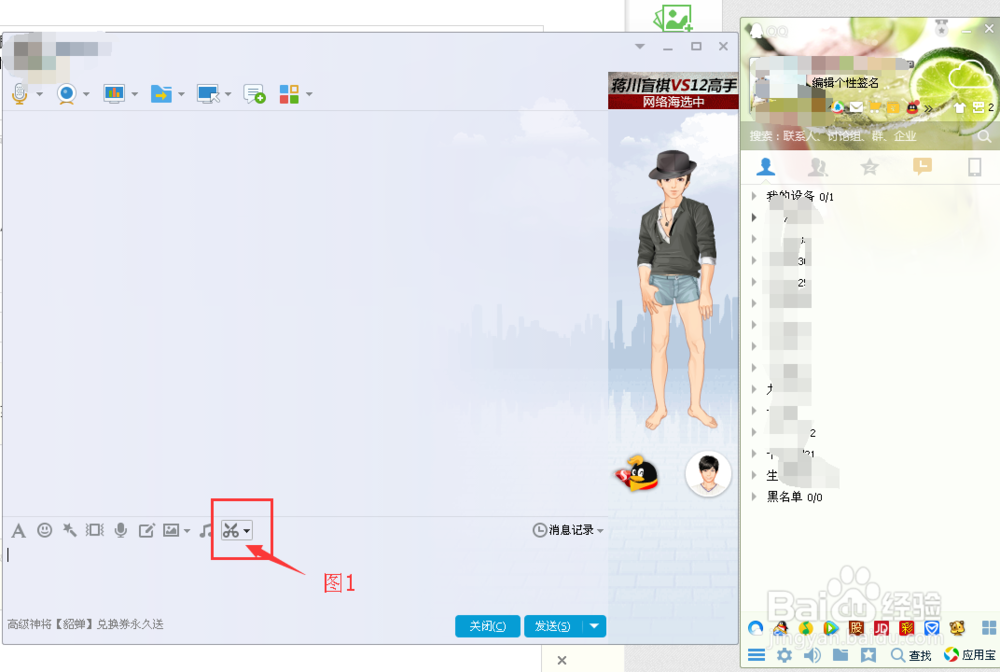Change skin with the shirt icon
The height and width of the screenshot is (672, 1000).
pos(960,107)
